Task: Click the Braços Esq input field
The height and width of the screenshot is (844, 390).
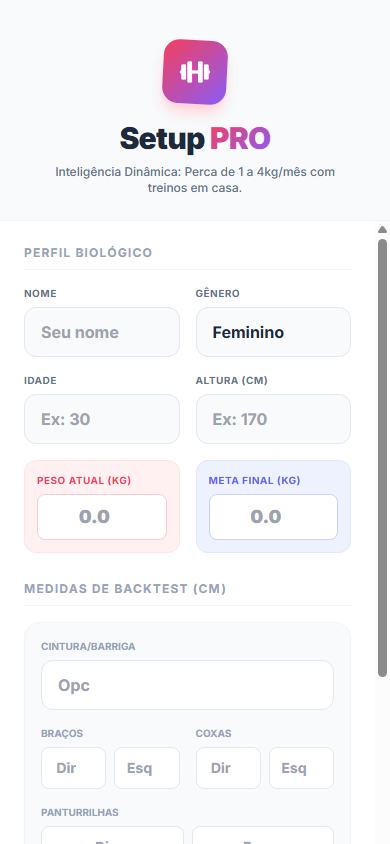Action: point(147,768)
